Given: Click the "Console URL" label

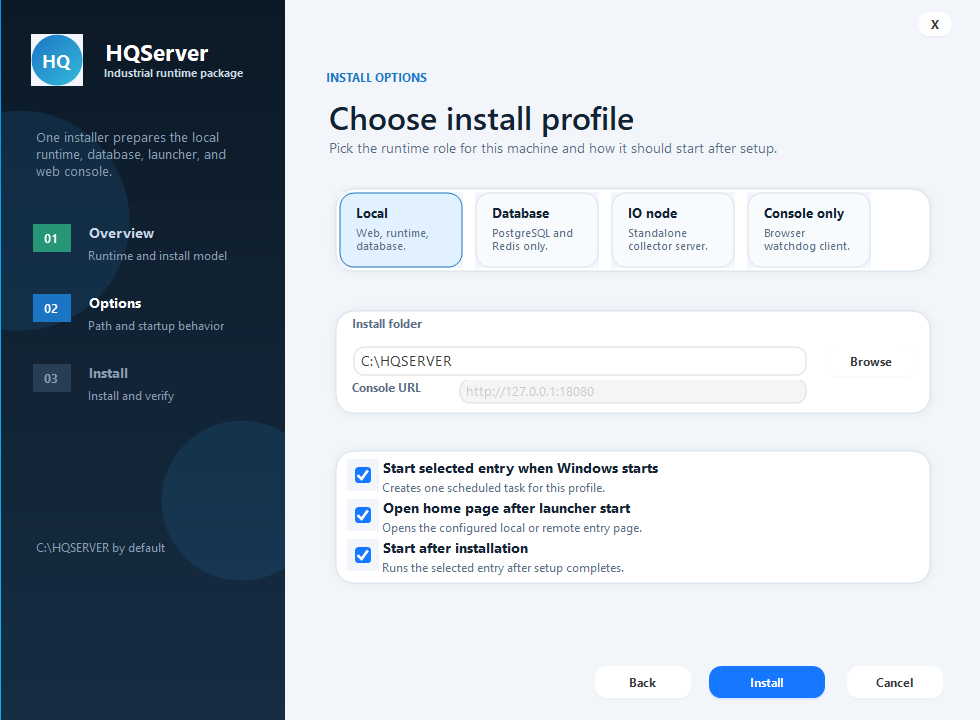Looking at the screenshot, I should point(386,388).
